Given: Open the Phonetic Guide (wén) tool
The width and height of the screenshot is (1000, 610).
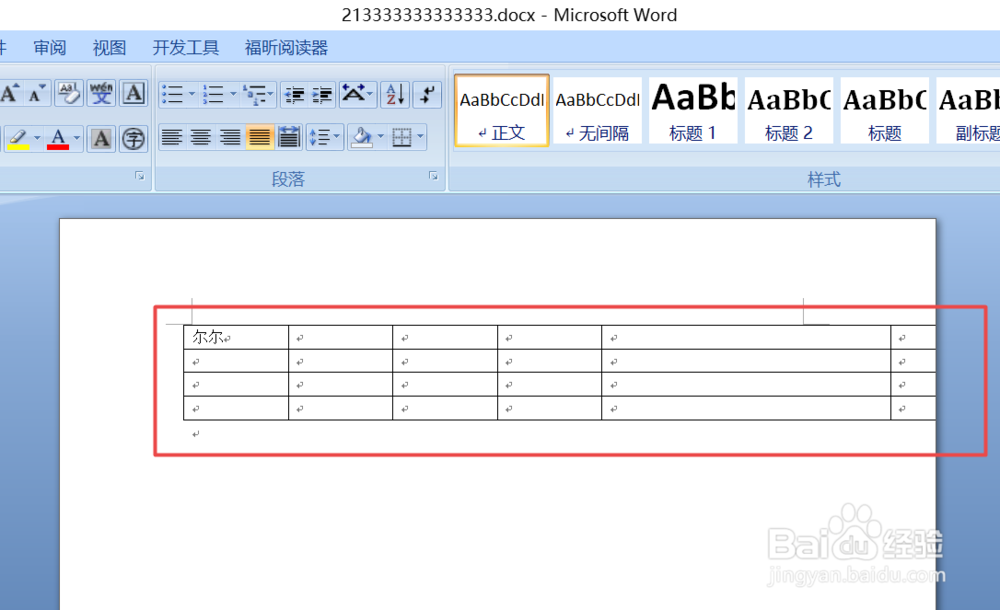Looking at the screenshot, I should tap(101, 94).
